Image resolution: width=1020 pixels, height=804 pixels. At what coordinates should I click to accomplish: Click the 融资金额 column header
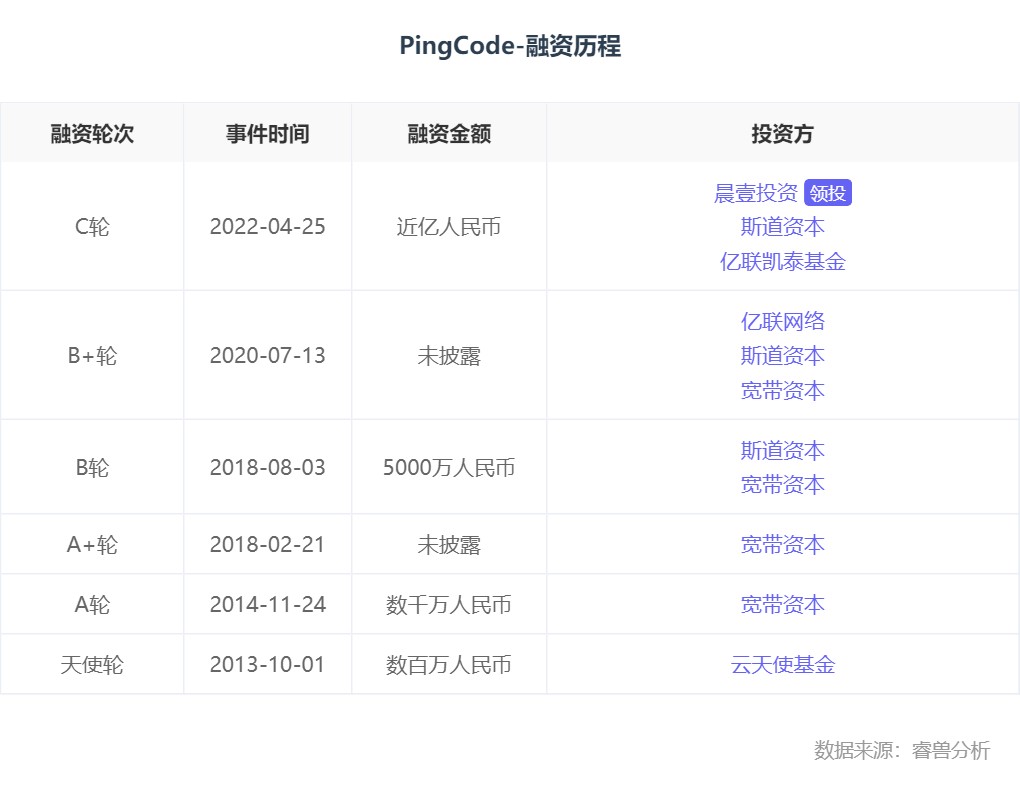[449, 133]
